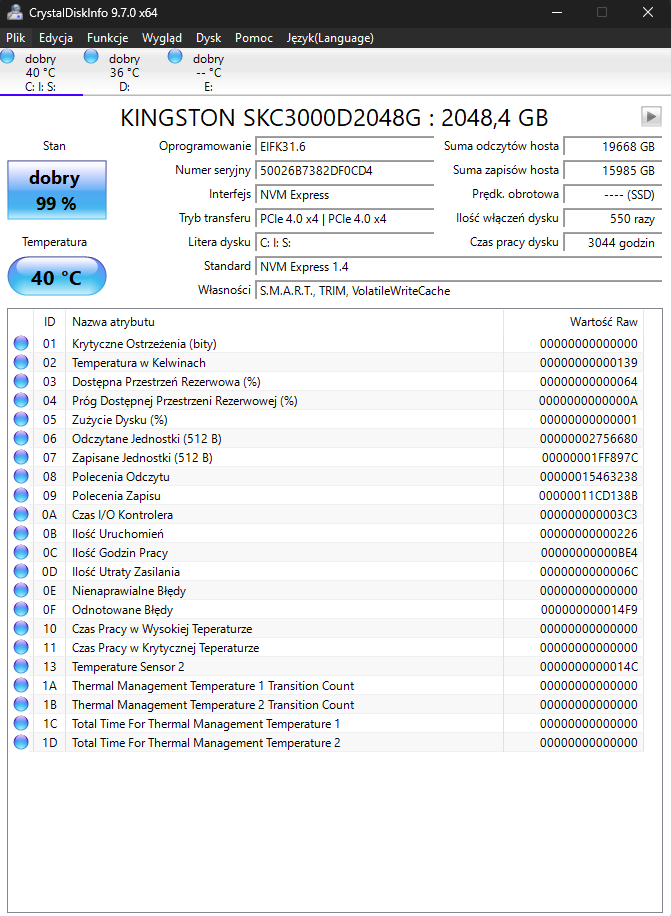
Task: Click the Interfejs field showing NVM Express
Action: (x=345, y=195)
